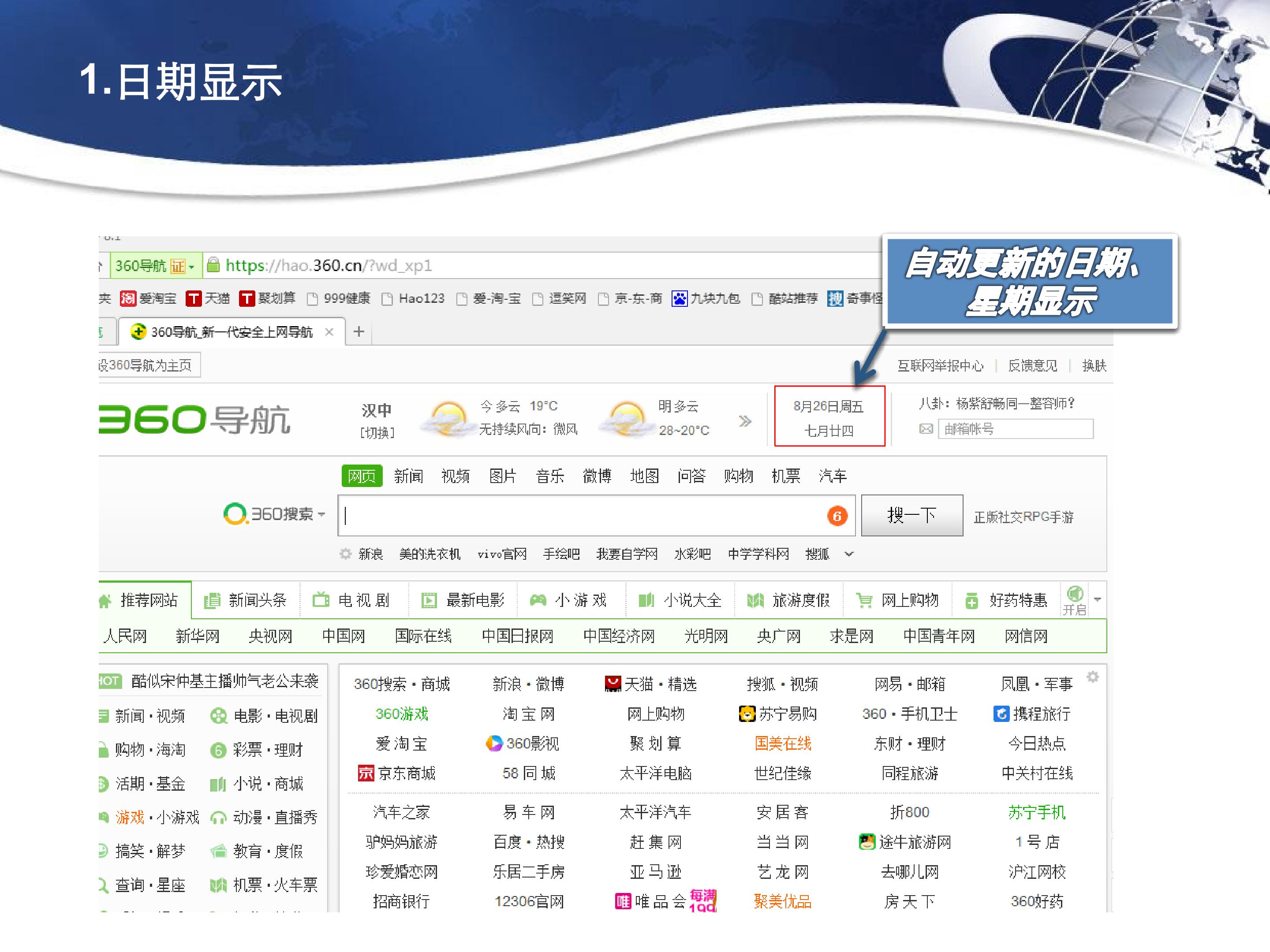Click the 九块九包 paw bookmark icon
The width and height of the screenshot is (1270, 952).
click(679, 298)
